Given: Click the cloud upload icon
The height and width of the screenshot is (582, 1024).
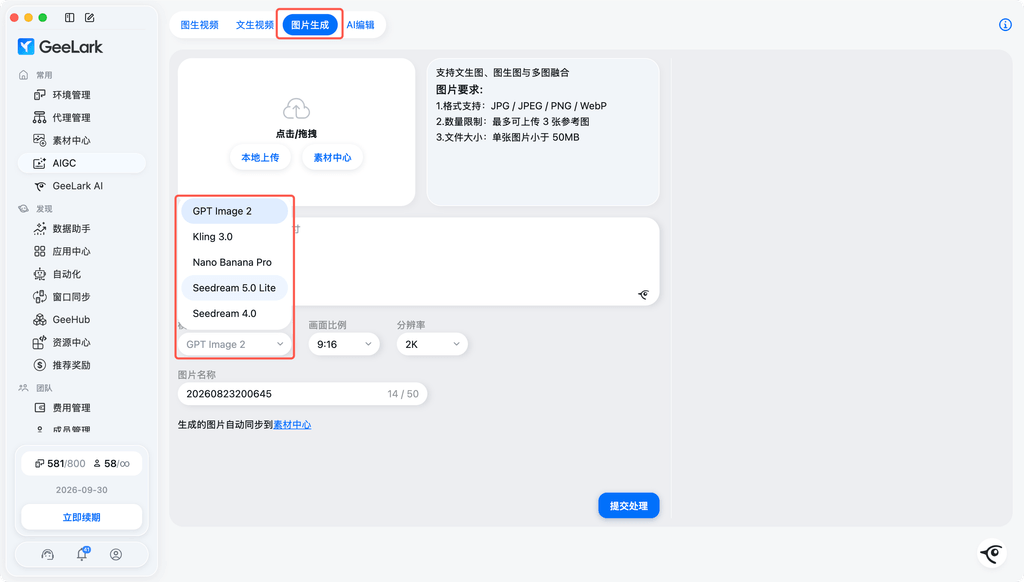Looking at the screenshot, I should (x=296, y=109).
